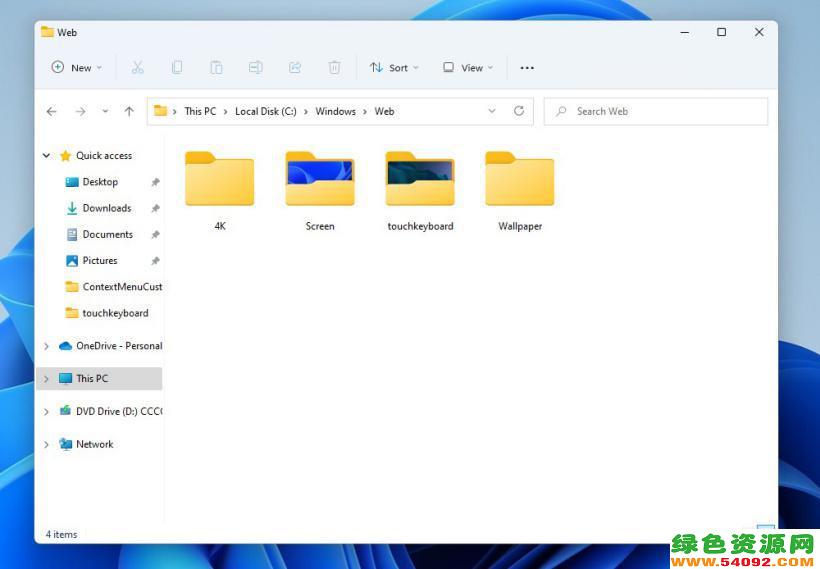The image size is (820, 569).
Task: Expand the address bar history dropdown
Action: pos(492,111)
